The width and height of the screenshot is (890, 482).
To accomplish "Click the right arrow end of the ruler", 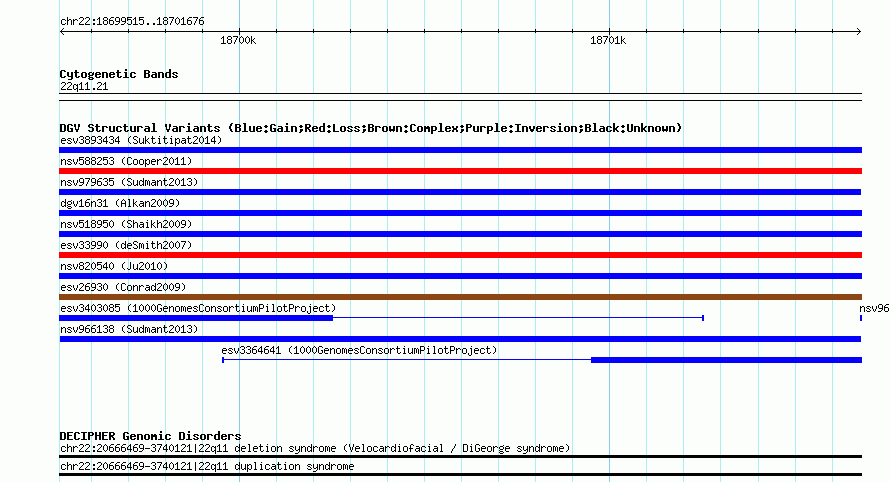I will coord(859,32).
